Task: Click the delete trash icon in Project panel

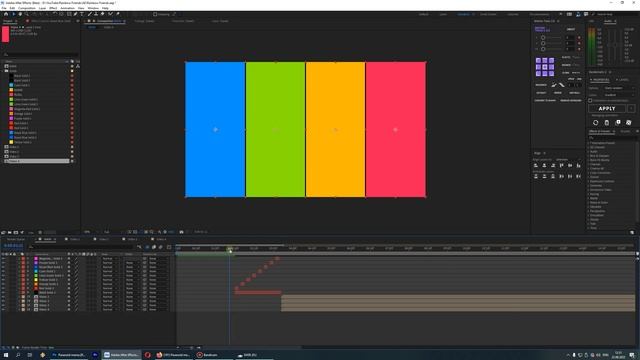Action: [40, 232]
